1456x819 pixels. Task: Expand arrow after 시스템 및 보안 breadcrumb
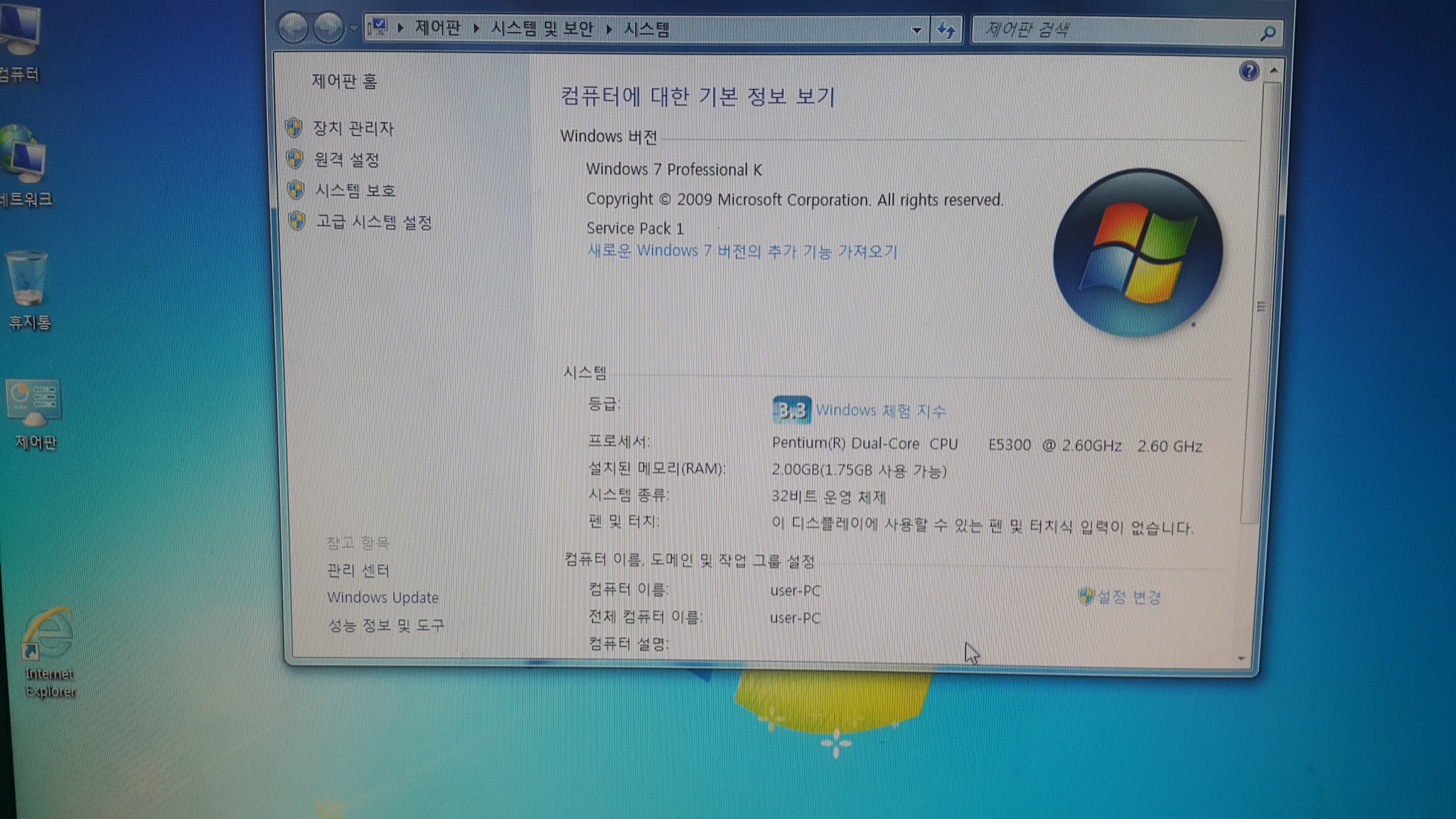609,29
